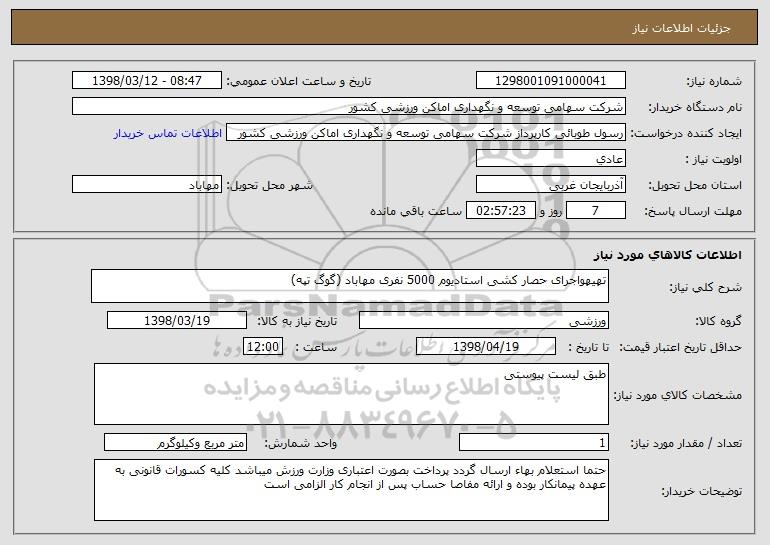The height and width of the screenshot is (545, 770).
Task: Click the goods specification box طبق لیست پیوستی
Action: 351,394
